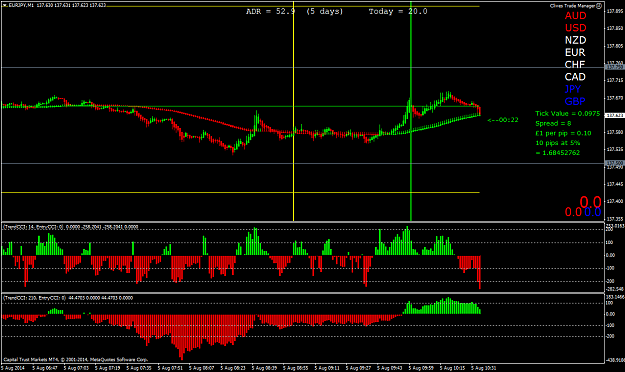Click the '5 Aug 07:51' time label

[170, 368]
